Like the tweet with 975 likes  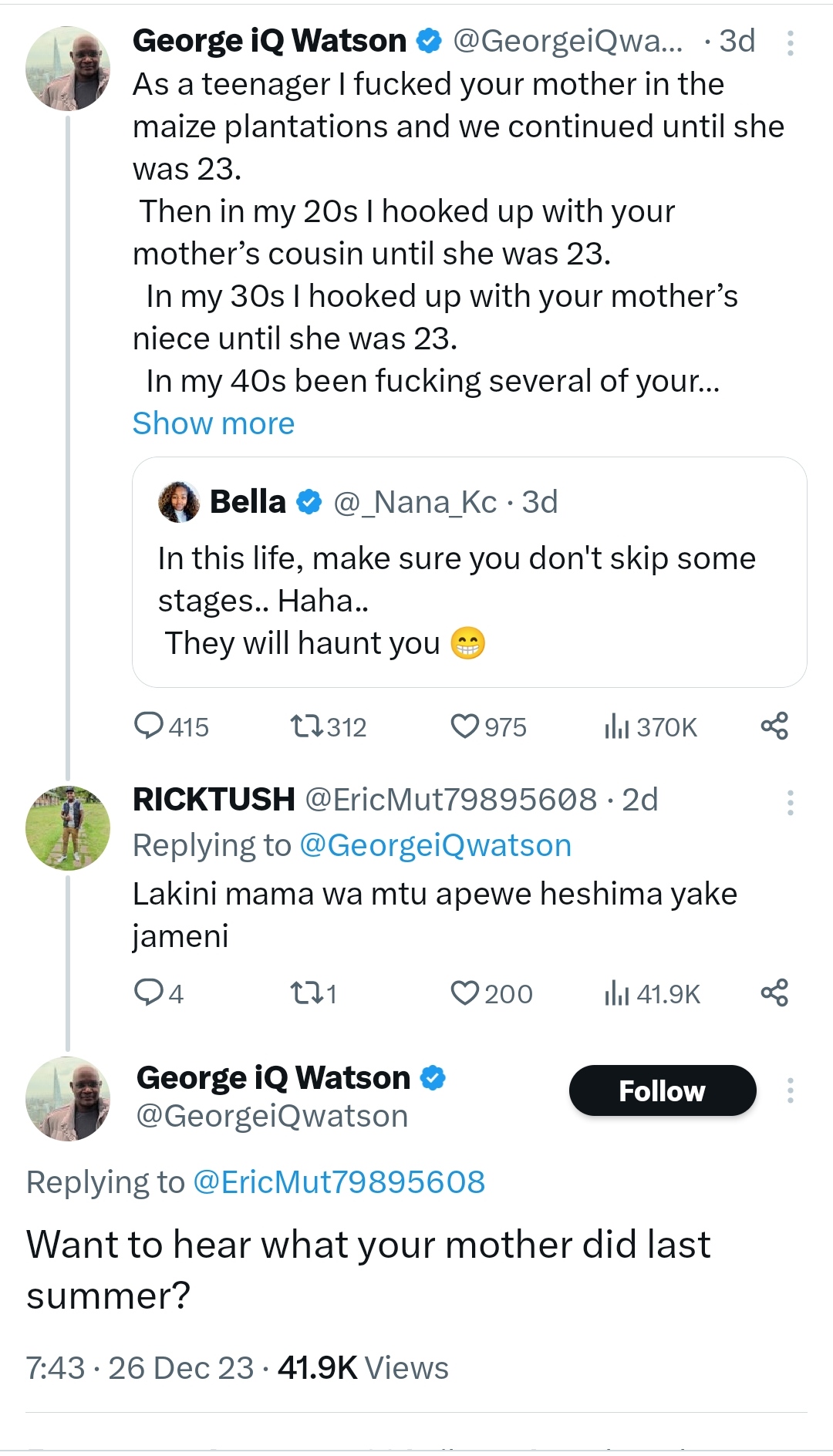pyautogui.click(x=465, y=726)
